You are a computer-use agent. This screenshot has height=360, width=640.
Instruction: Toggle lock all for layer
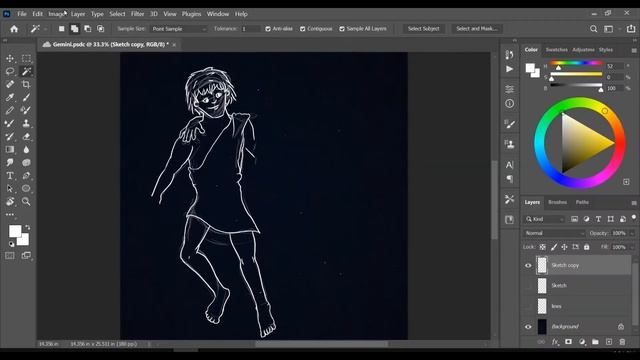point(587,247)
